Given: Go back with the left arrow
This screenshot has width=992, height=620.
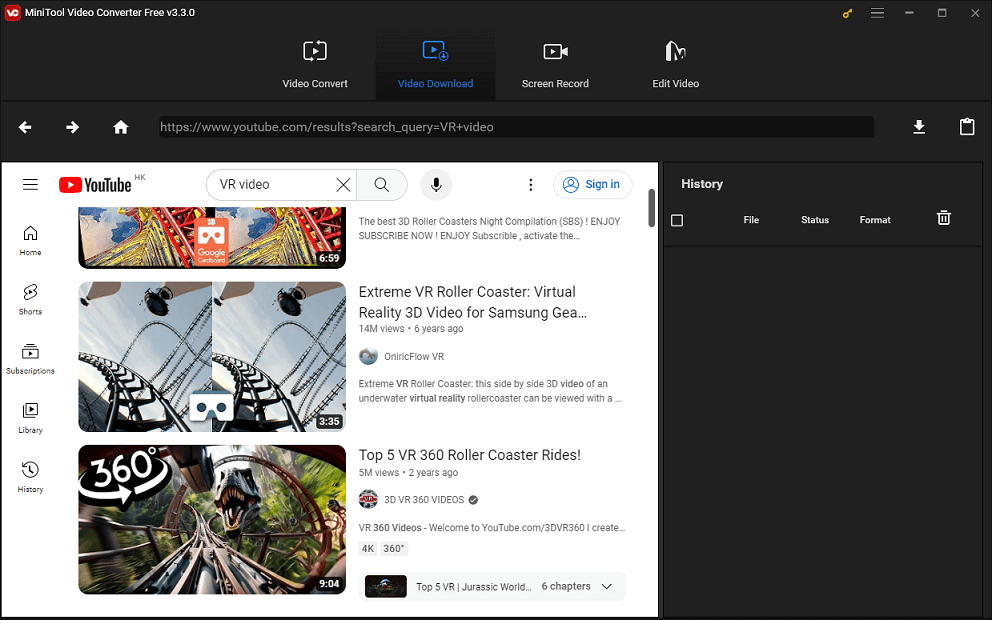Looking at the screenshot, I should point(25,127).
